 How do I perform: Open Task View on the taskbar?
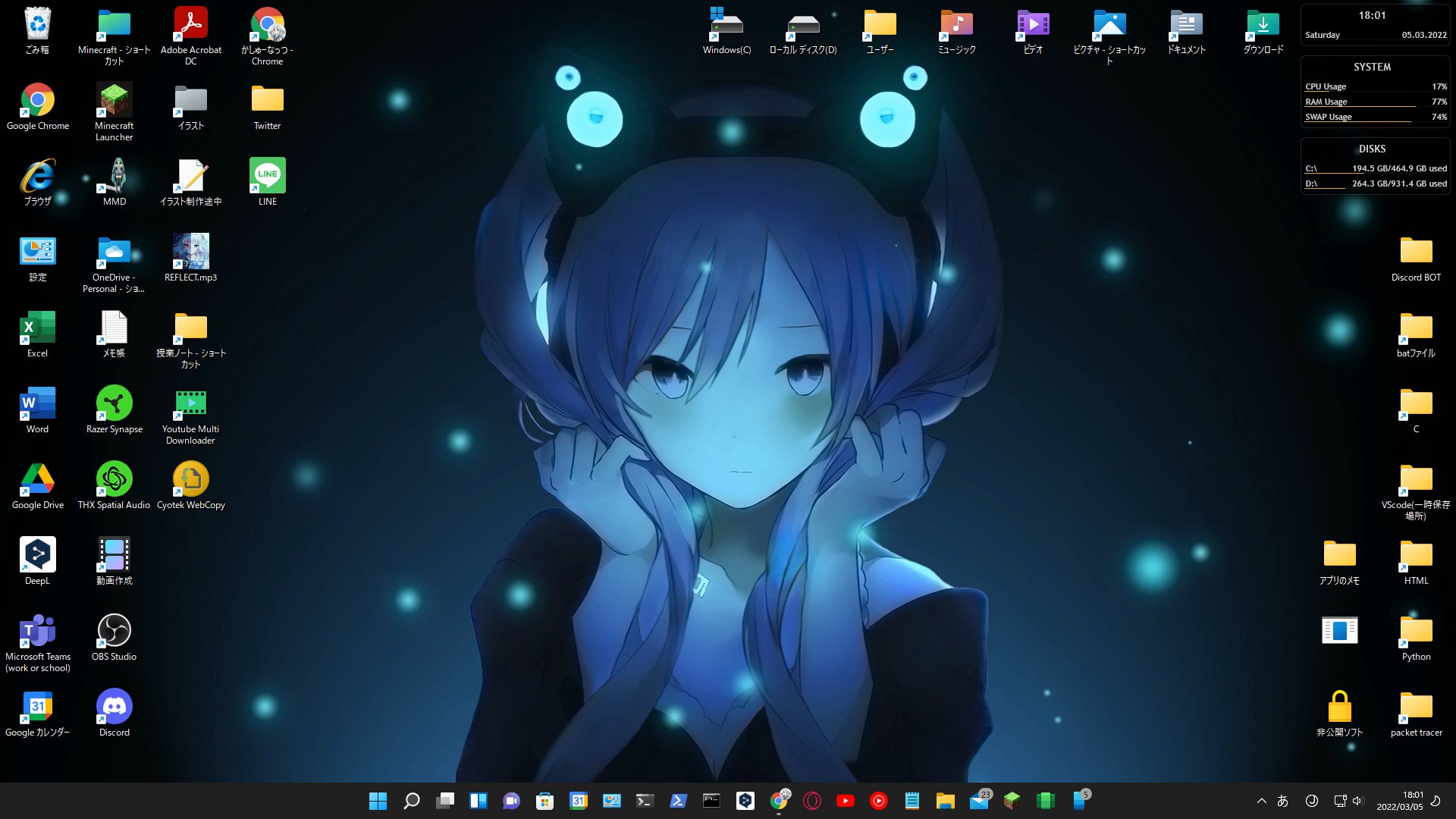(444, 801)
